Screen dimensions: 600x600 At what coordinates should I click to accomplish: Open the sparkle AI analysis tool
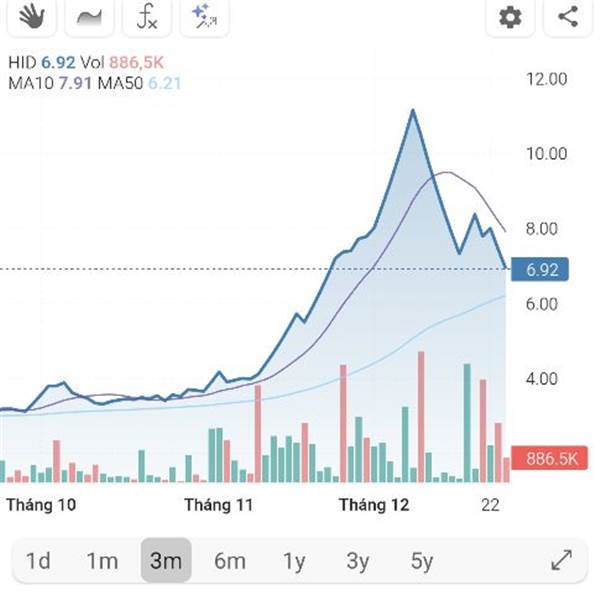click(x=204, y=16)
